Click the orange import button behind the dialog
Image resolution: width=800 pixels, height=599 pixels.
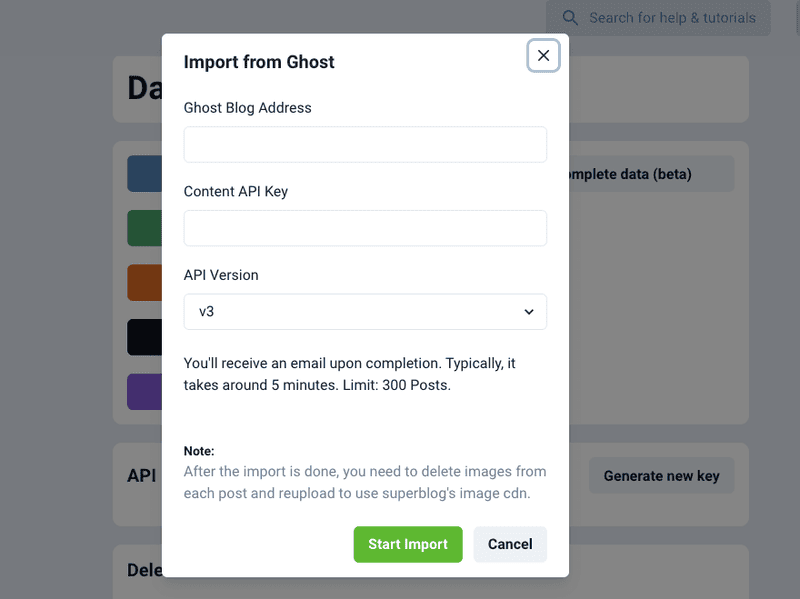(x=145, y=283)
